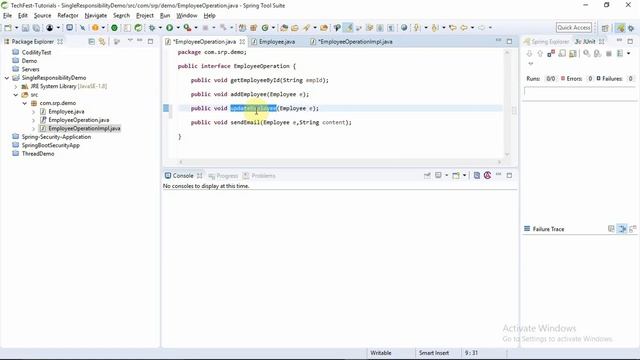Expand the Employee.java tree node
This screenshot has width=640, height=360.
pos(33,111)
